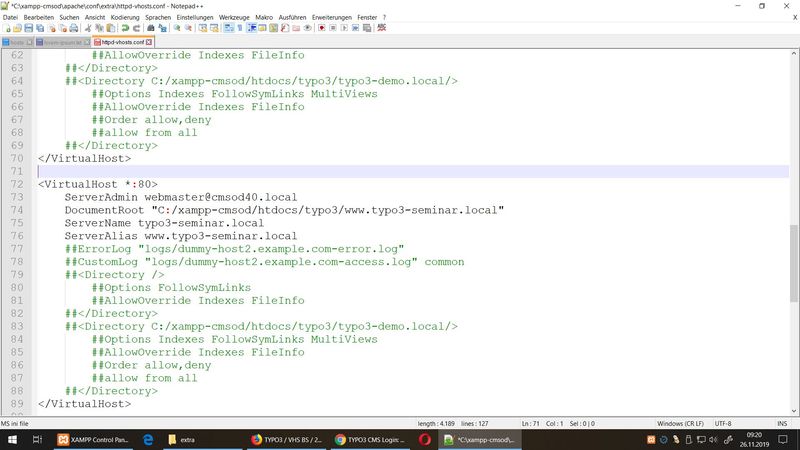Click the Open file folder icon
This screenshot has height=450, width=800.
(18, 29)
